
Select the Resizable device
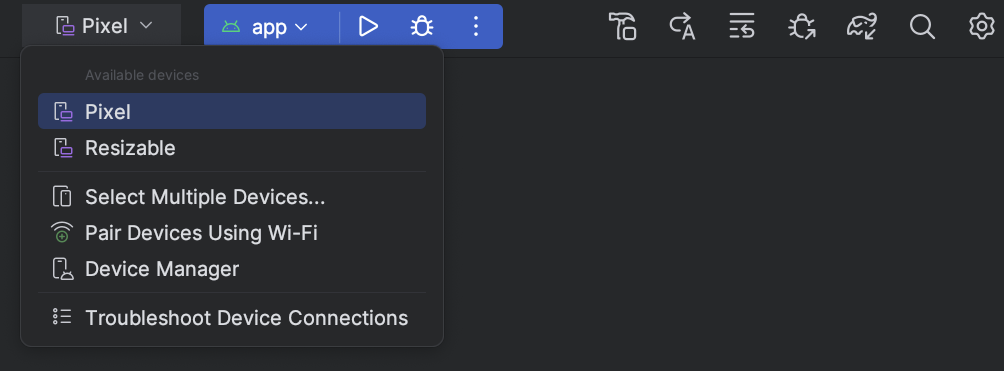(x=232, y=148)
